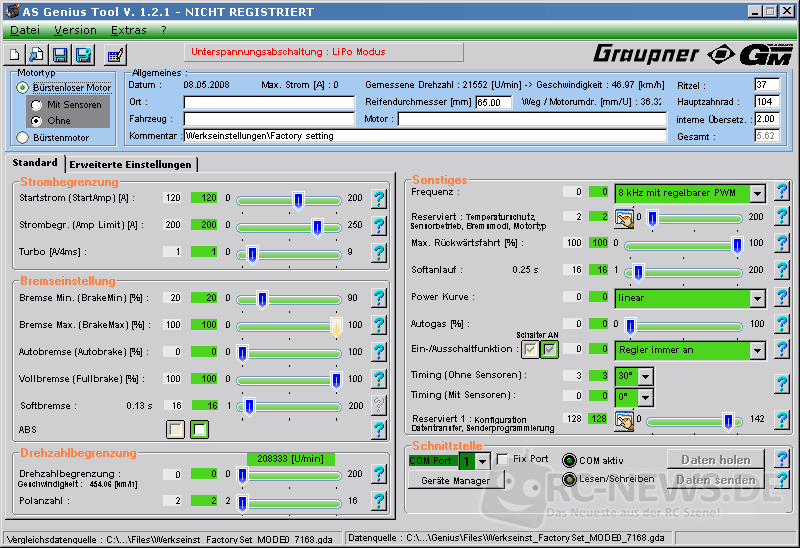Click the Bremse Min. slider thumb

[x=262, y=300]
